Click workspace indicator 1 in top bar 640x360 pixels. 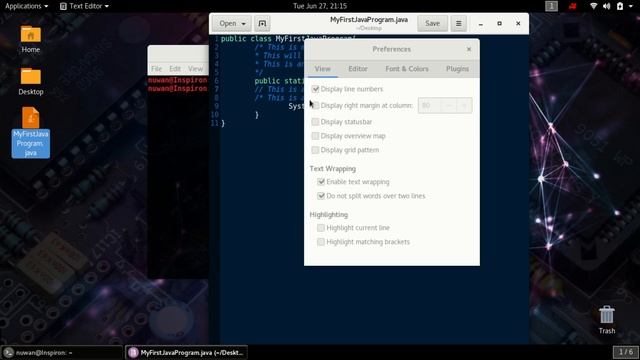[551, 6]
